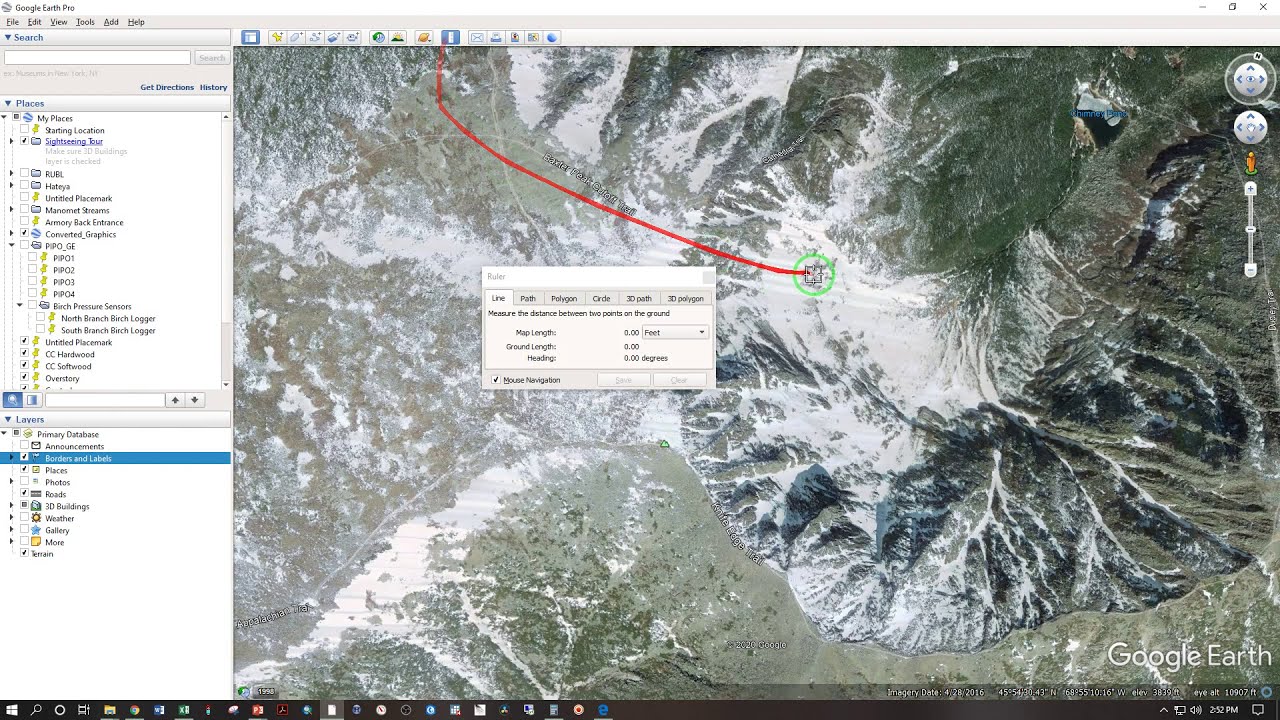This screenshot has height=720, width=1280.
Task: Expand the Hateya folder
Action: (x=12, y=186)
